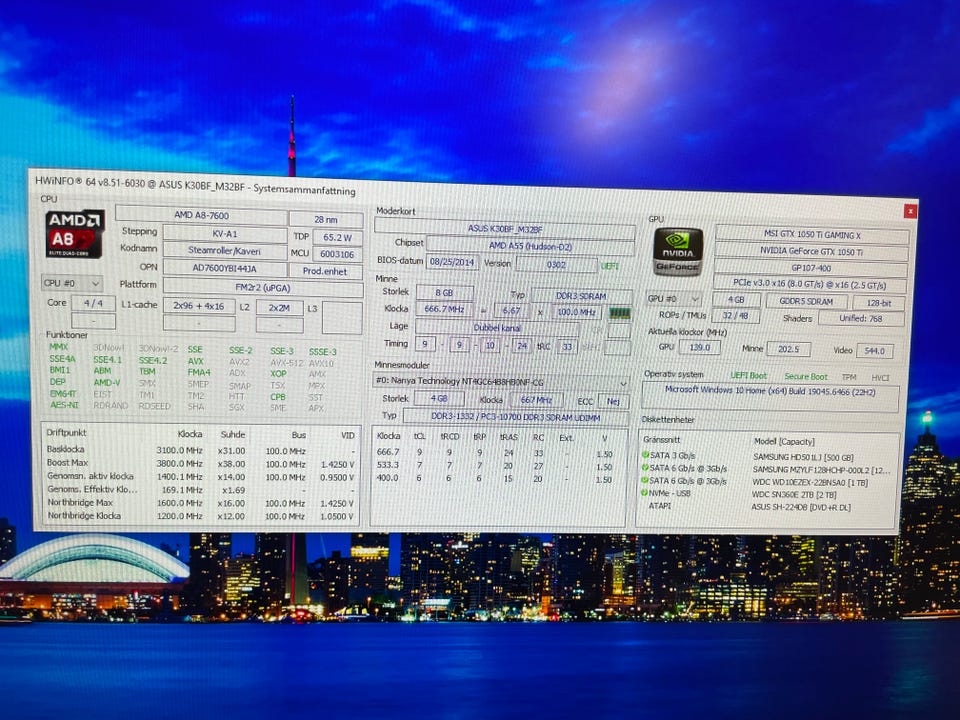
Task: Click the Dubbel kanal mode field
Action: coord(497,328)
